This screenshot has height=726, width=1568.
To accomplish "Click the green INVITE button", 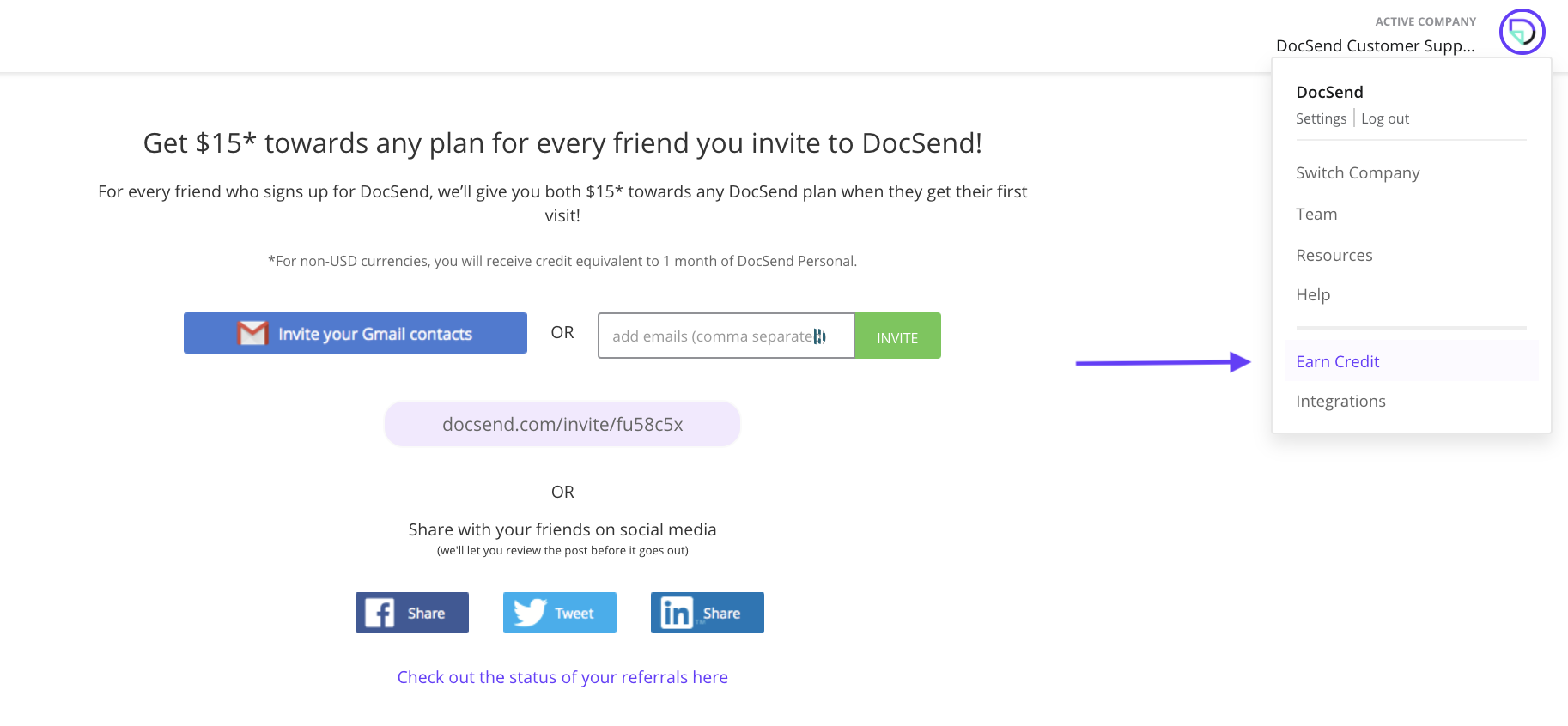I will pos(897,336).
